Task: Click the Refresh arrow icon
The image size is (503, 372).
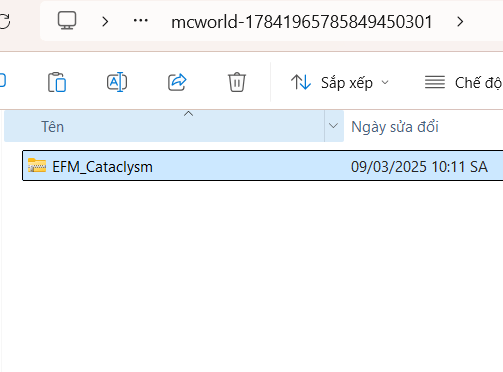Action: [x=5, y=21]
